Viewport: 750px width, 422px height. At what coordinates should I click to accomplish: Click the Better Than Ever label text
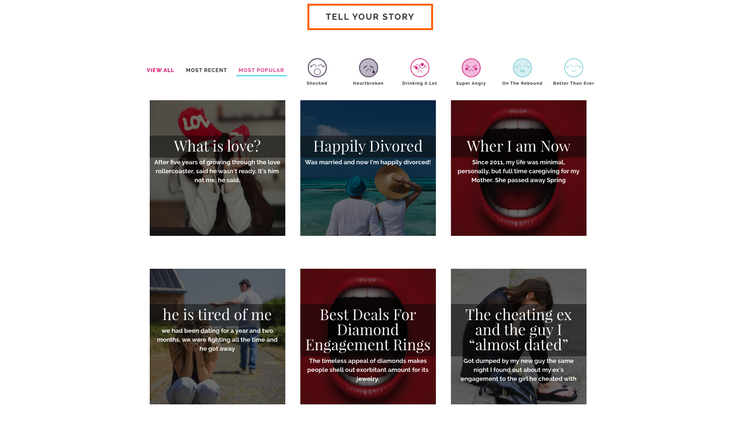tap(574, 83)
